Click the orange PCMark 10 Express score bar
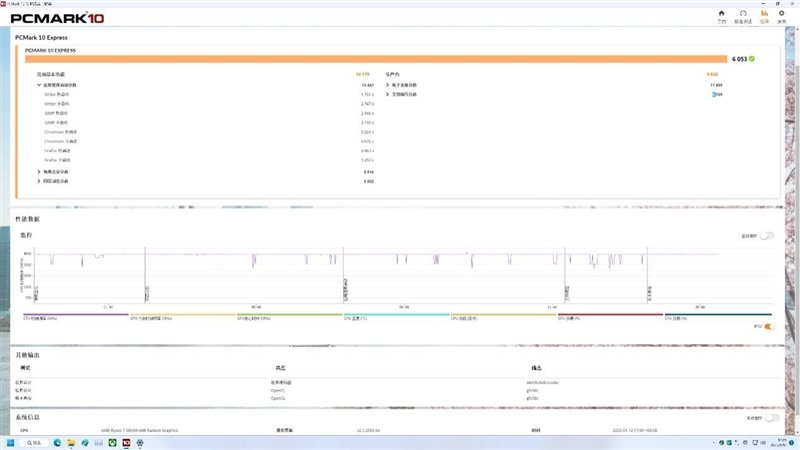This screenshot has width=800, height=450. (x=376, y=59)
